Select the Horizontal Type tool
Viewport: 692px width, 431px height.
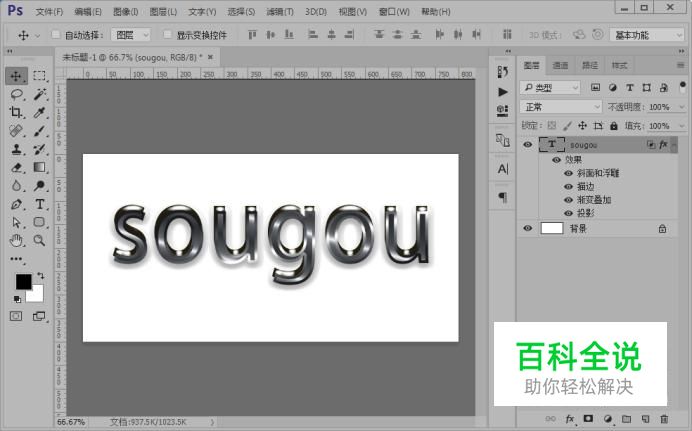coord(39,204)
